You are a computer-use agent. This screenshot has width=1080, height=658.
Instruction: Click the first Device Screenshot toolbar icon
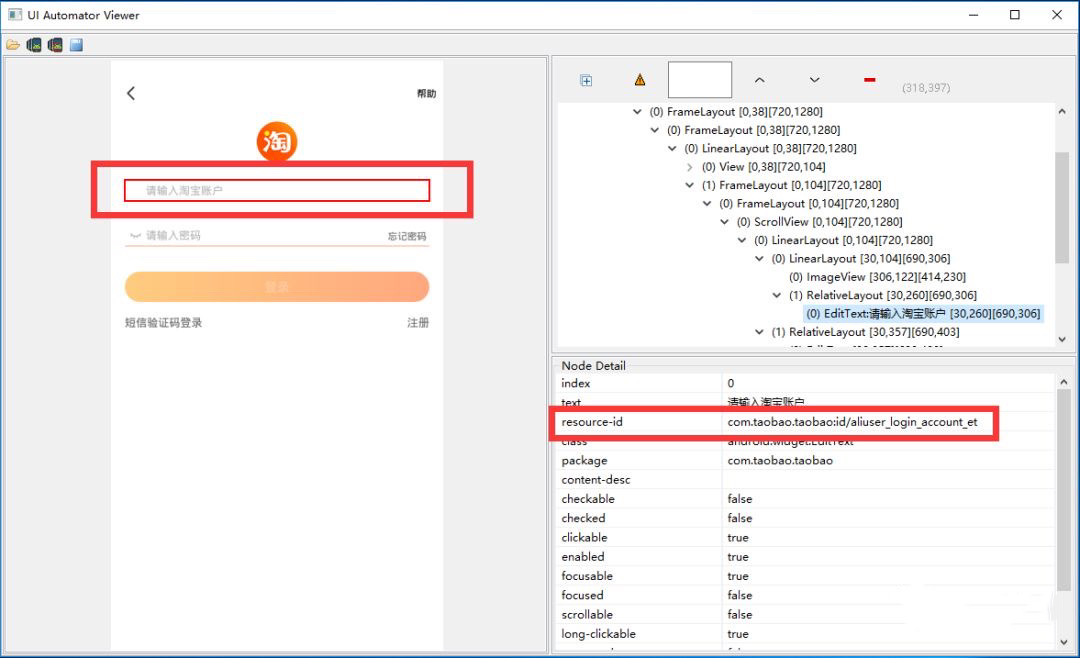[34, 45]
